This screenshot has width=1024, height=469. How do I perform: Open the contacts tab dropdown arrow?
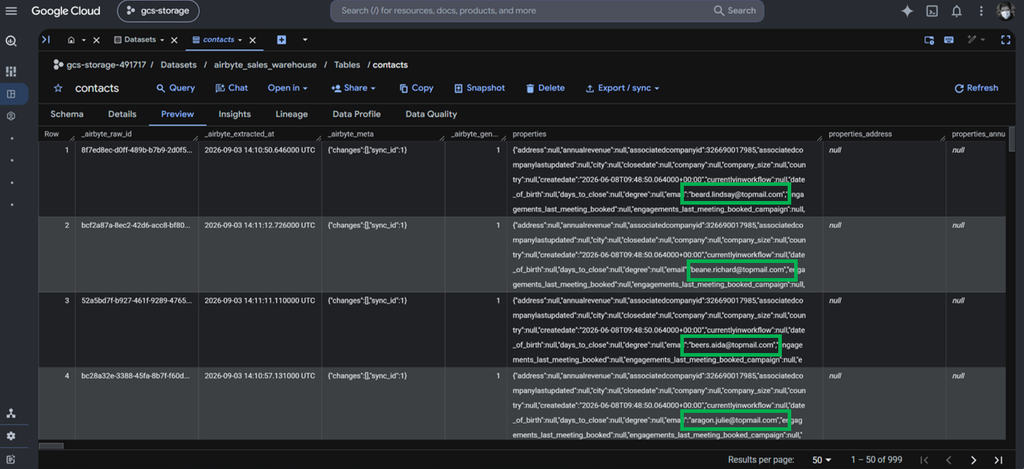pyautogui.click(x=240, y=40)
